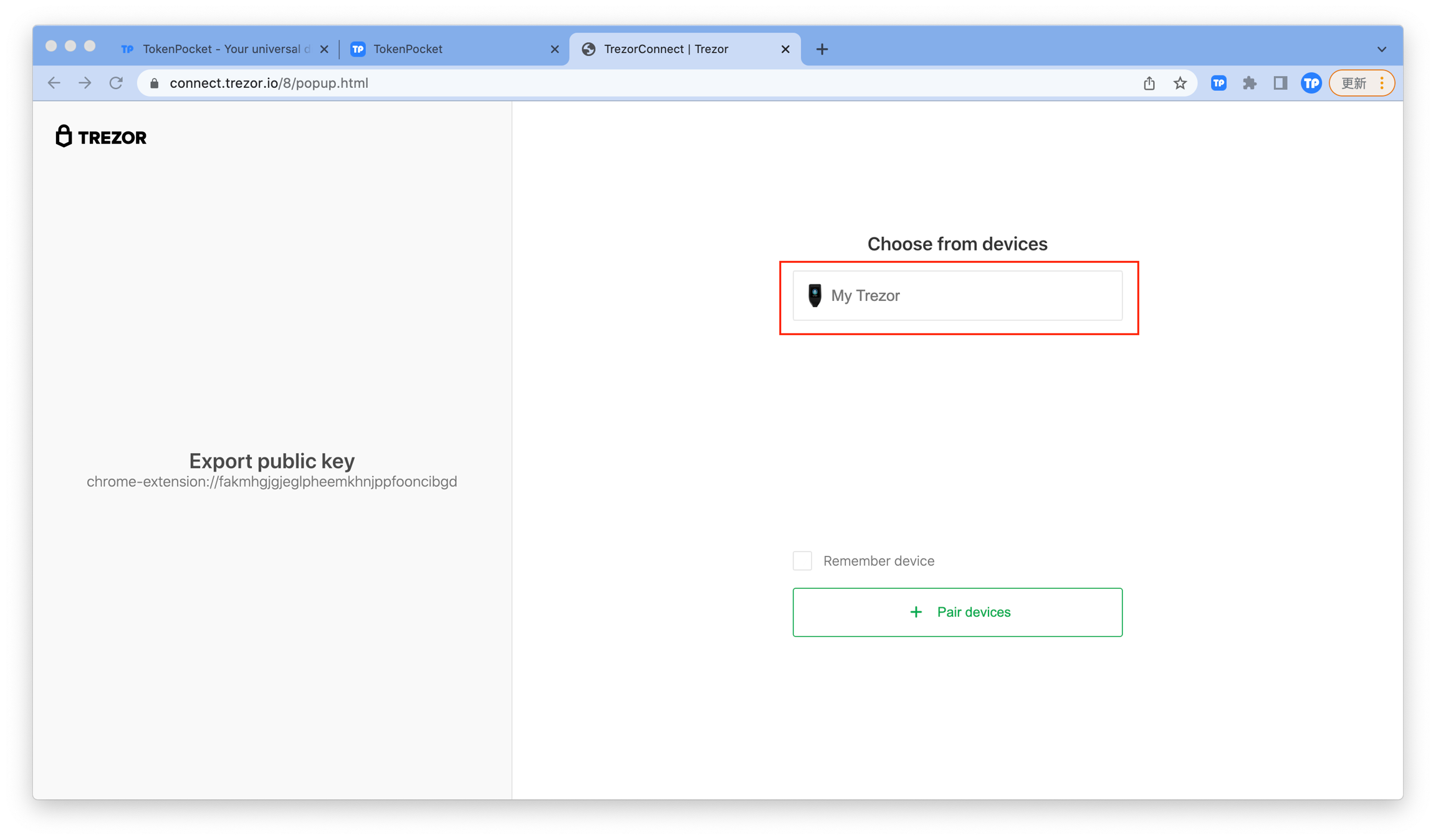The height and width of the screenshot is (840, 1436).
Task: Click the share page icon
Action: coord(1149,83)
